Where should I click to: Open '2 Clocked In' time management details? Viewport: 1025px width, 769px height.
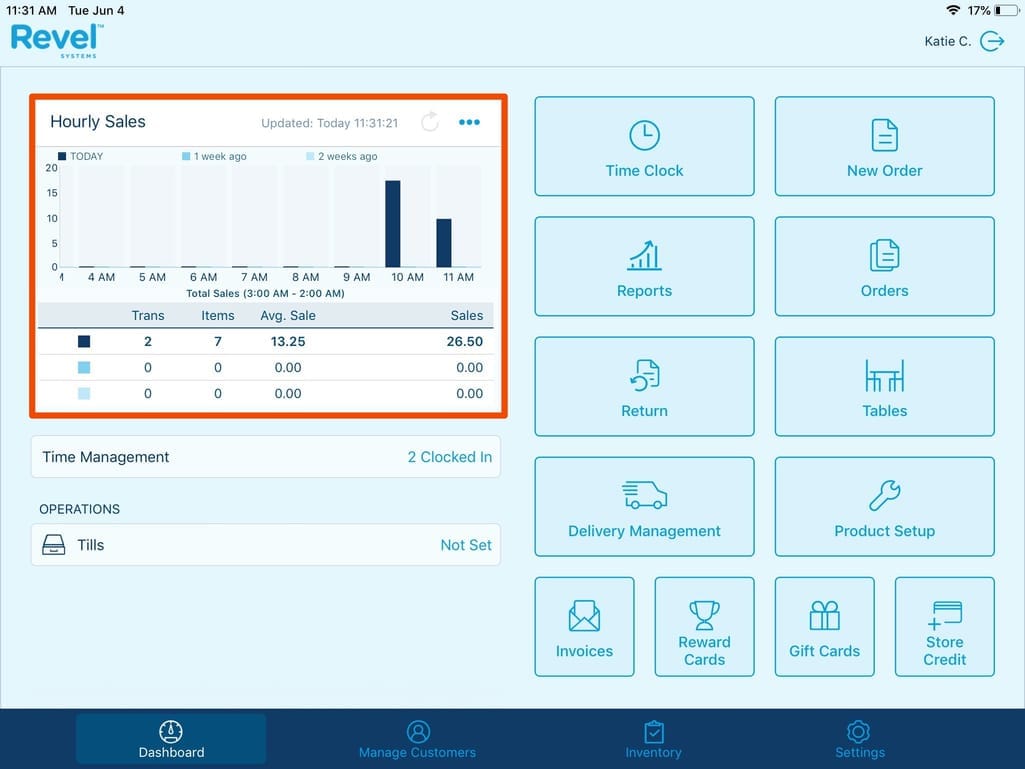tap(449, 457)
